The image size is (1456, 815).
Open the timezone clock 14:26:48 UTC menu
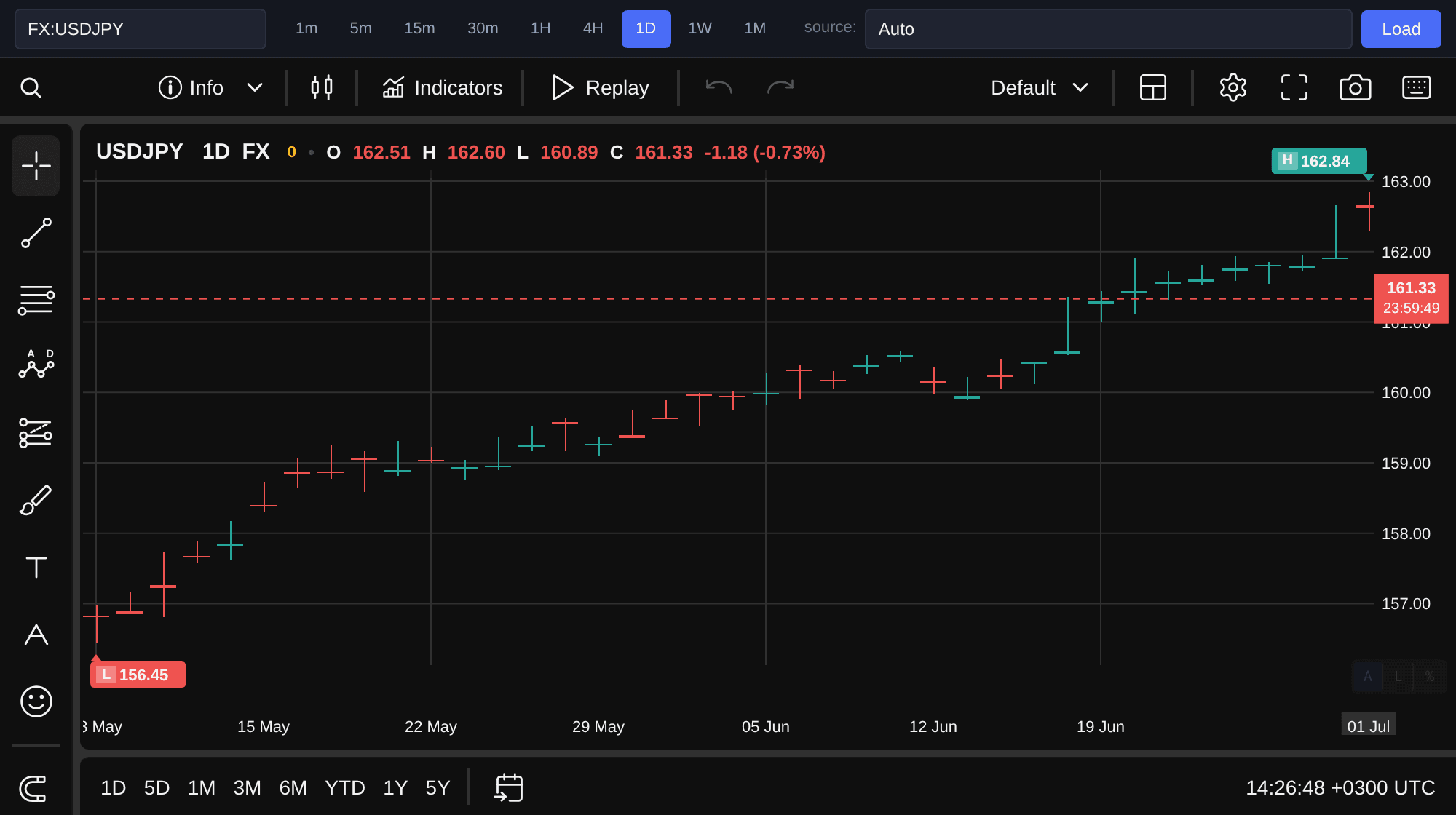coord(1340,788)
